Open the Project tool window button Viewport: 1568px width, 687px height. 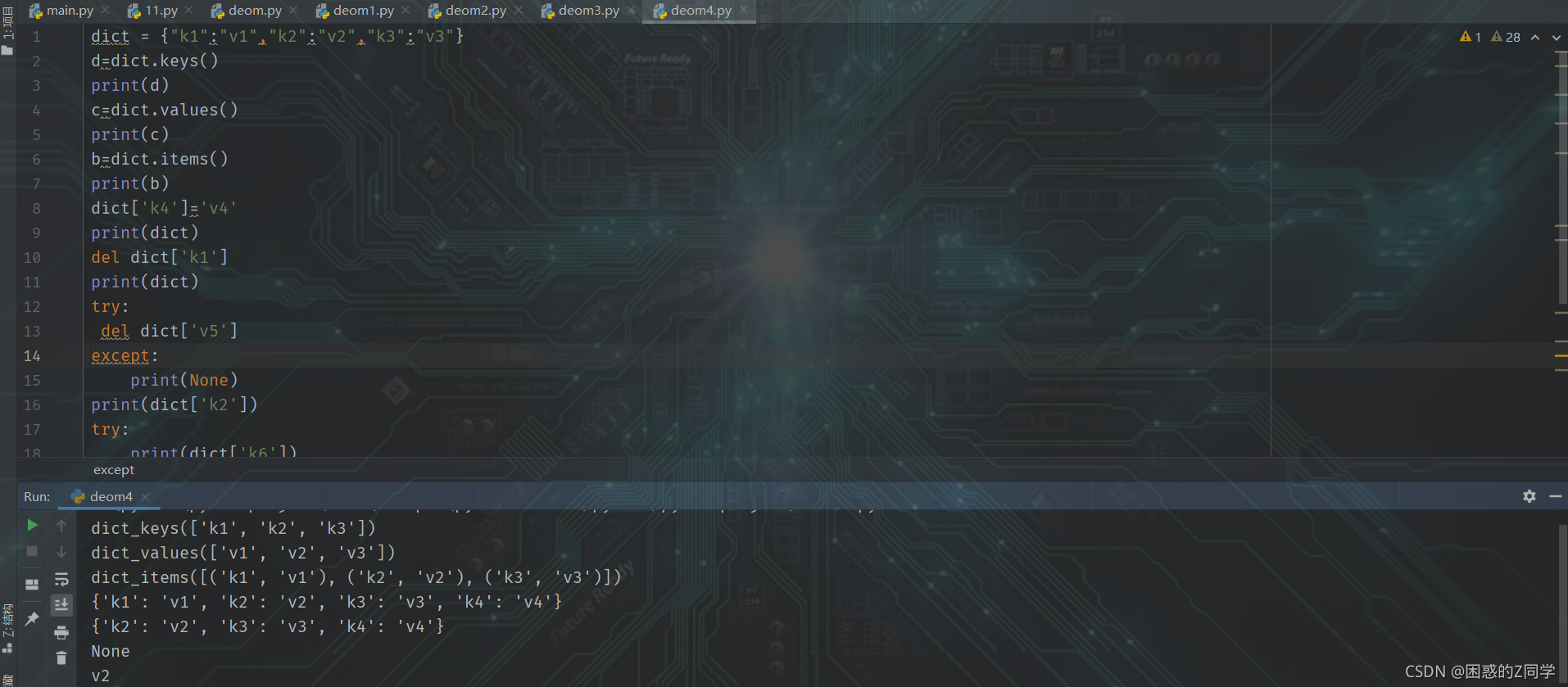(x=7, y=29)
